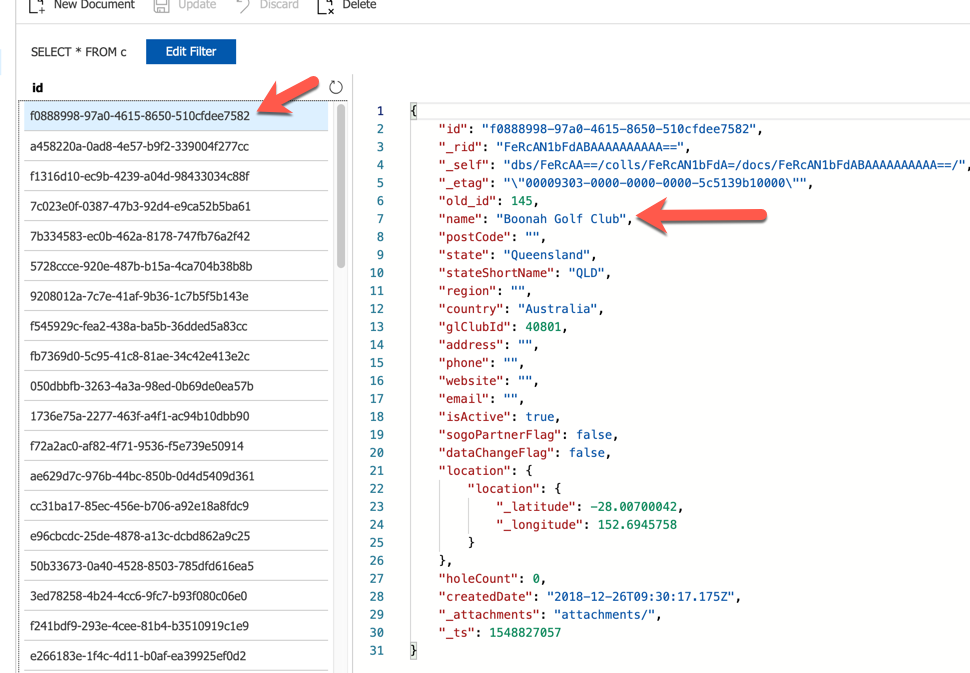970x673 pixels.
Task: Select document cc31ba17-85ec-456e-b706-a92e18a8fdc9
Action: (176, 506)
